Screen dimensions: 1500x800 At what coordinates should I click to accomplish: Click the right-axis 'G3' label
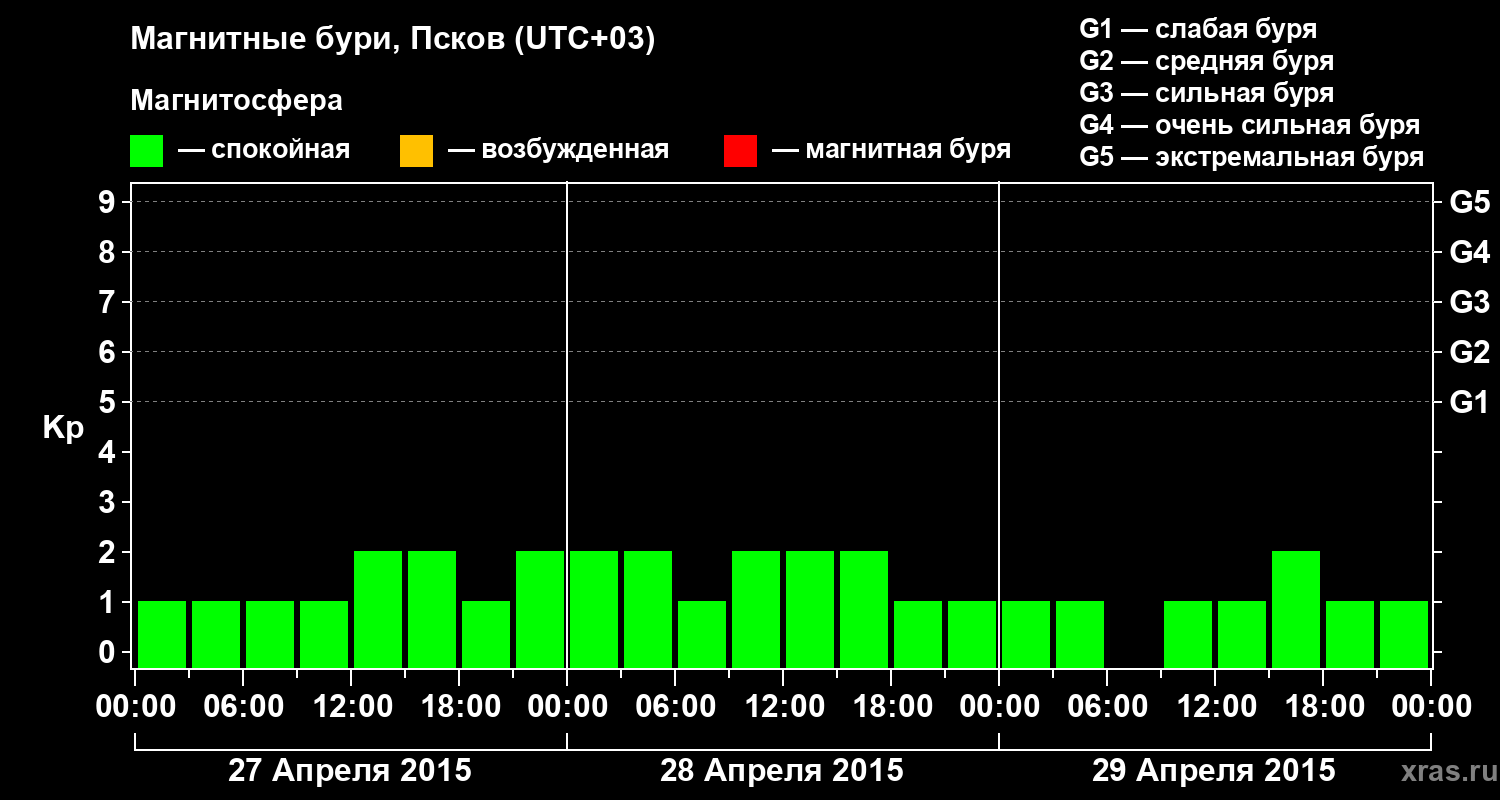[x=1469, y=302]
